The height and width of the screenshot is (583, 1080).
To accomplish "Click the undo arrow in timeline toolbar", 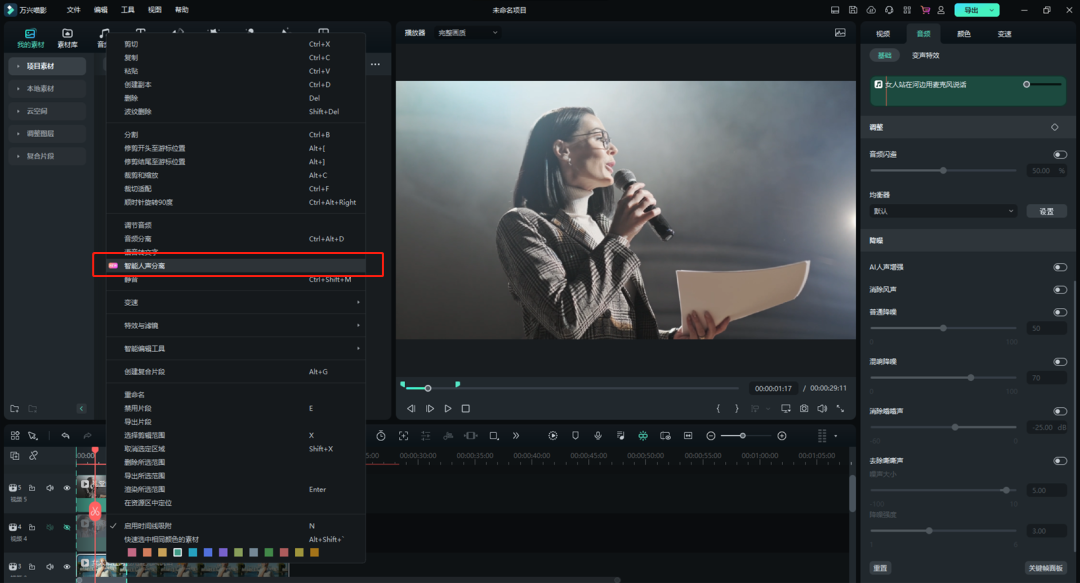I will coord(65,436).
